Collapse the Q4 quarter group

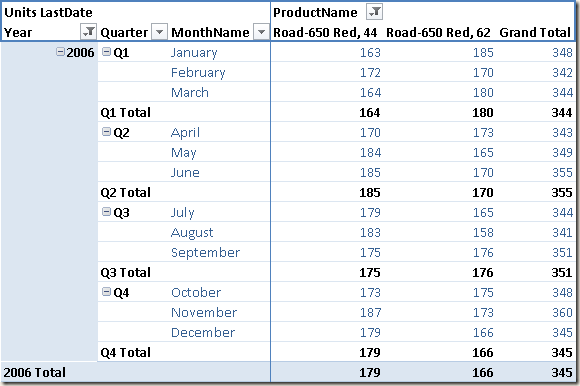[x=106, y=292]
